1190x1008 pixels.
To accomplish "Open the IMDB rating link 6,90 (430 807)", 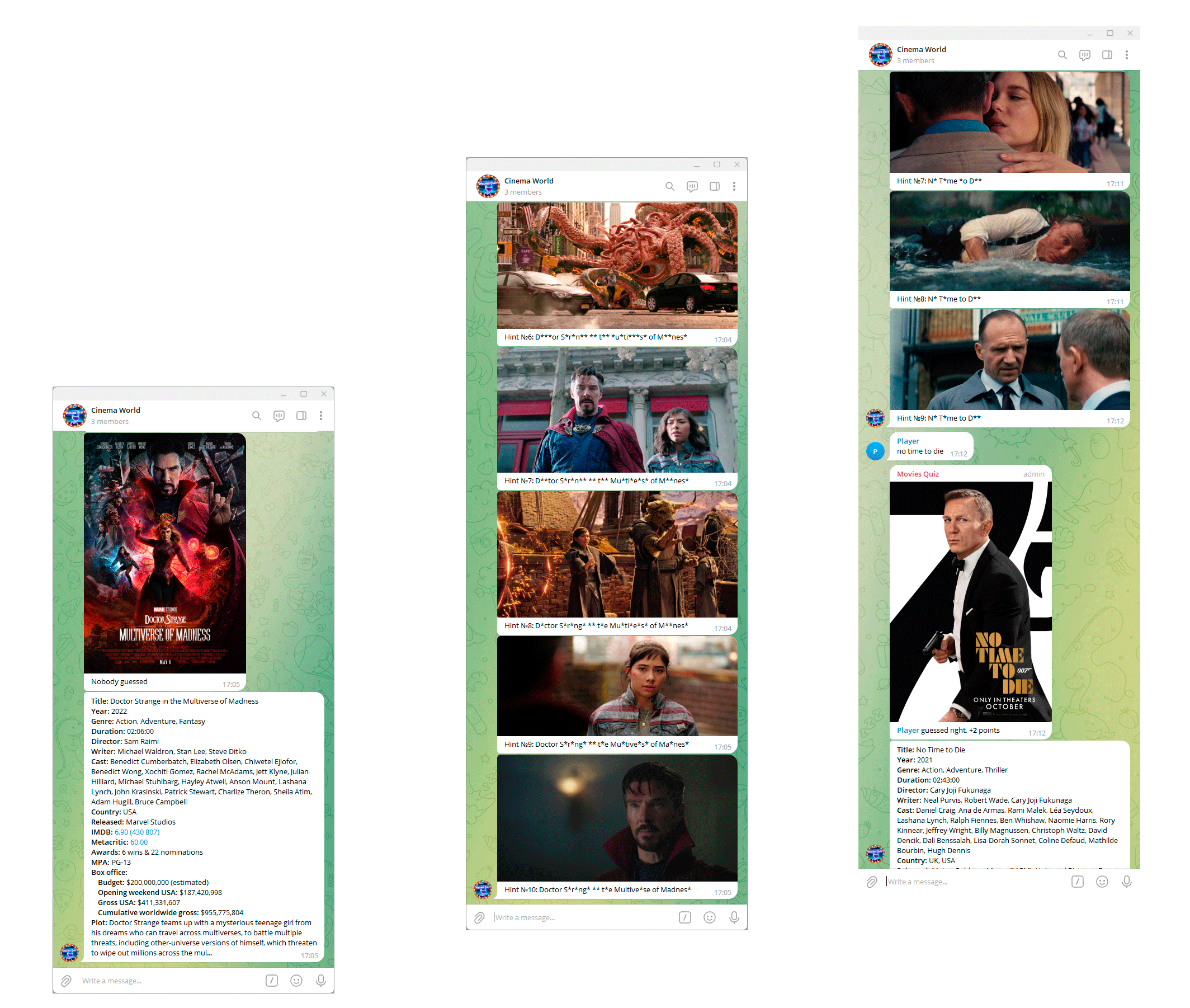I will [x=137, y=832].
